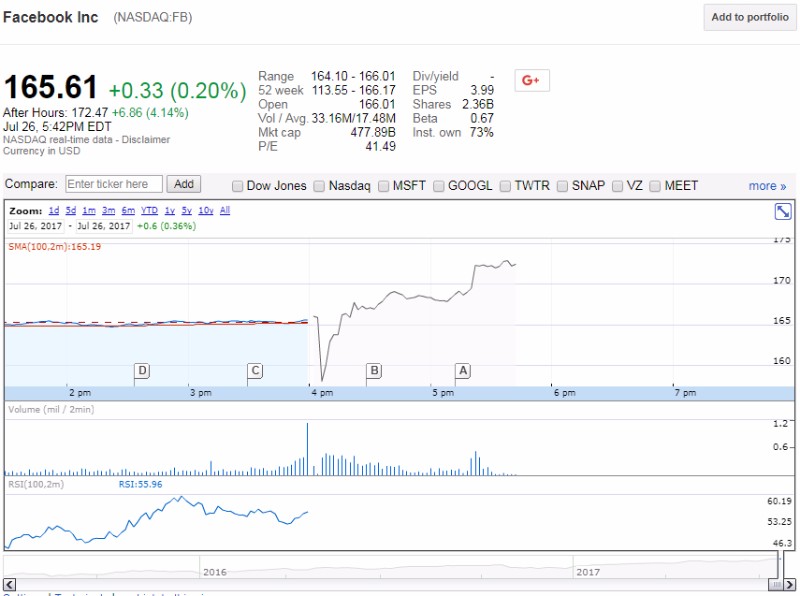Click the Add ticker button
The width and height of the screenshot is (800, 596).
tap(184, 184)
